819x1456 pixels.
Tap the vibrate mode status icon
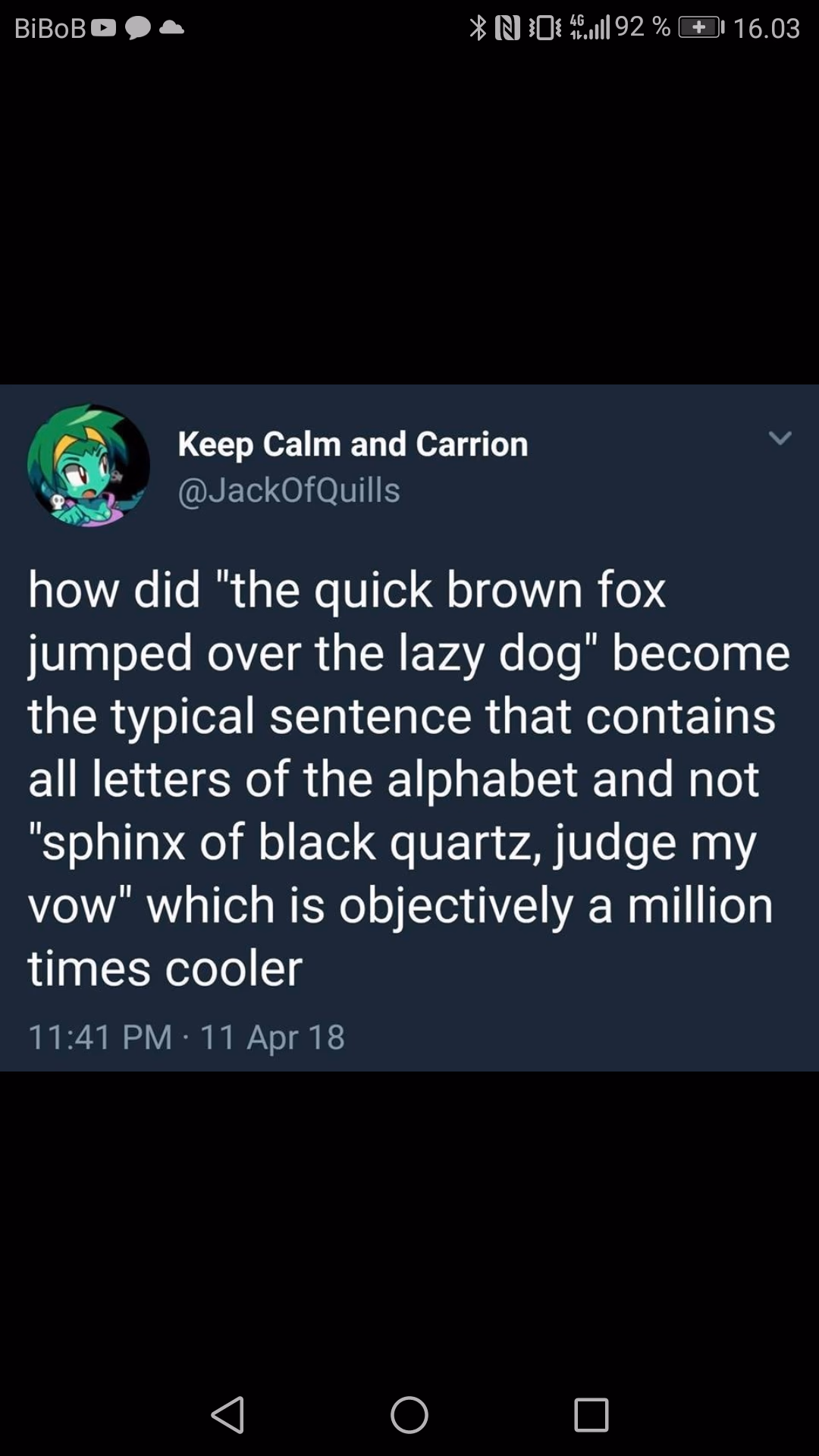tap(544, 28)
